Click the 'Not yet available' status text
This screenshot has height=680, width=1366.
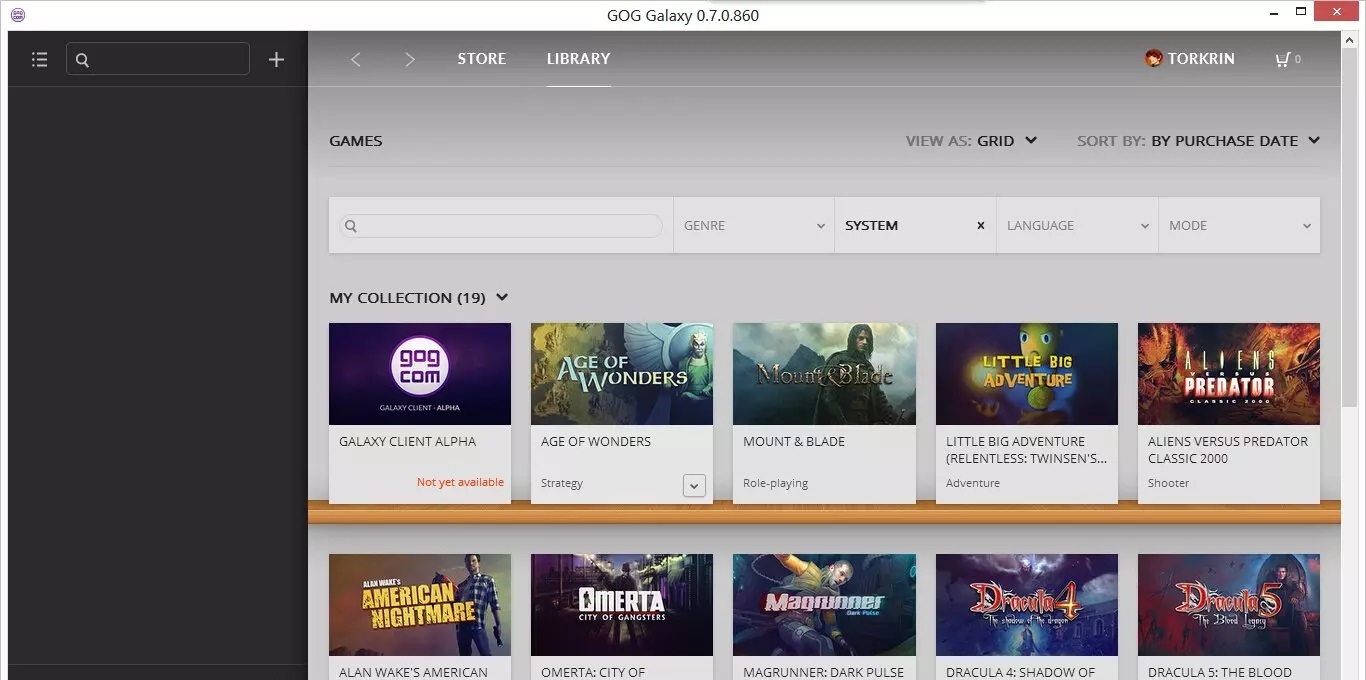[x=460, y=482]
